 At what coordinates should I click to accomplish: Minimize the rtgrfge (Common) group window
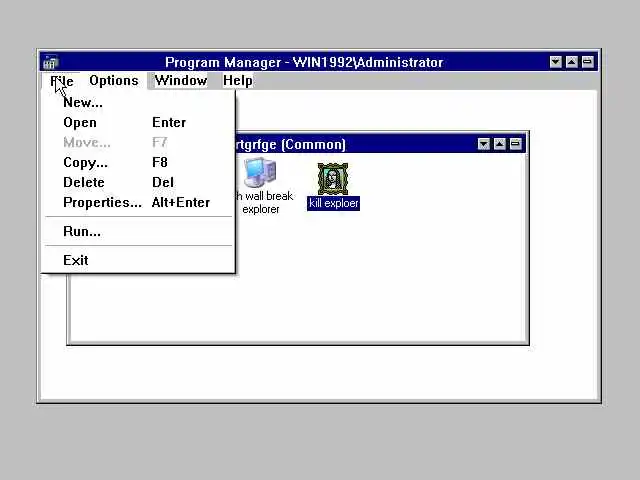click(484, 144)
